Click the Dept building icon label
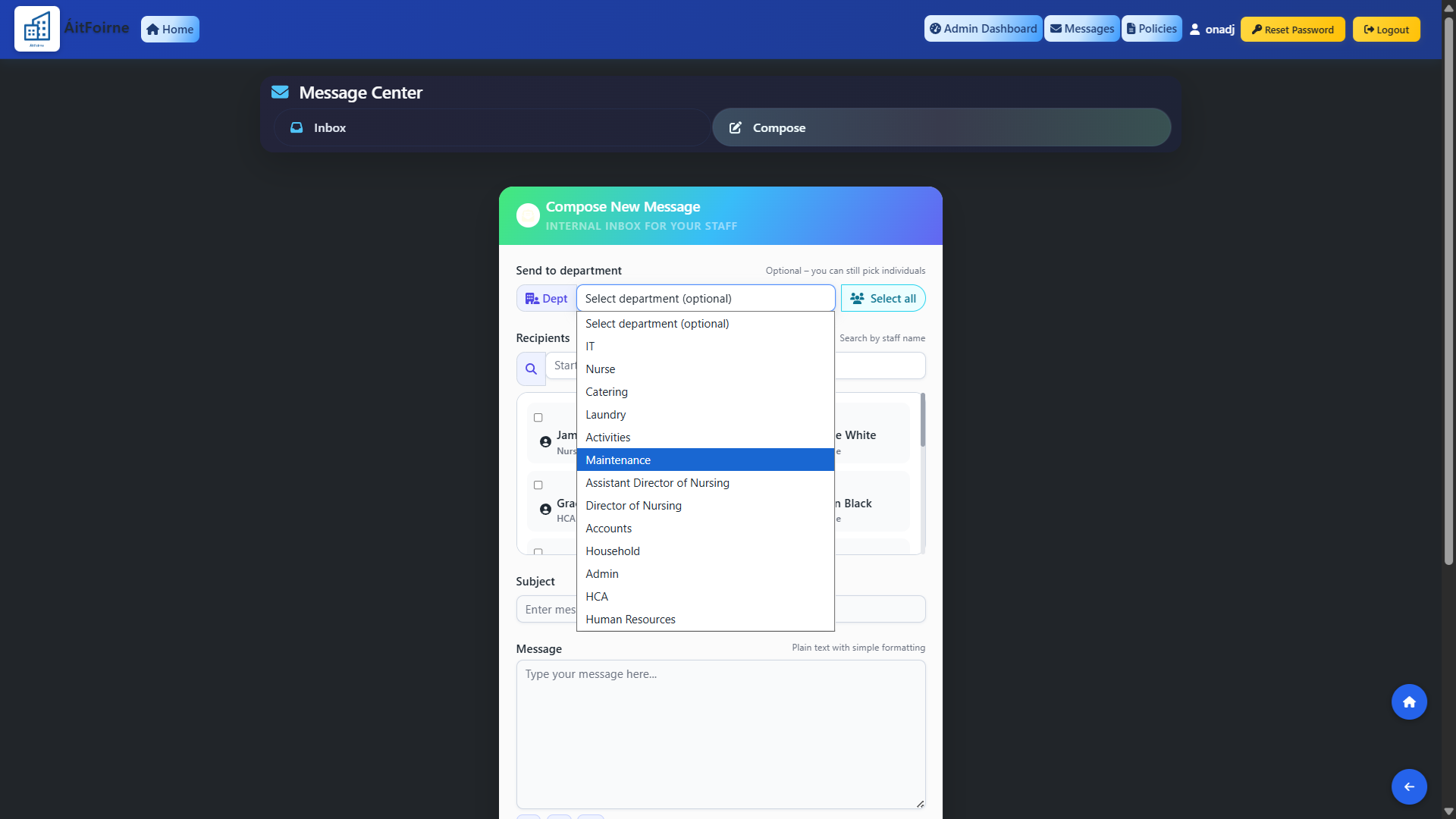 point(546,299)
